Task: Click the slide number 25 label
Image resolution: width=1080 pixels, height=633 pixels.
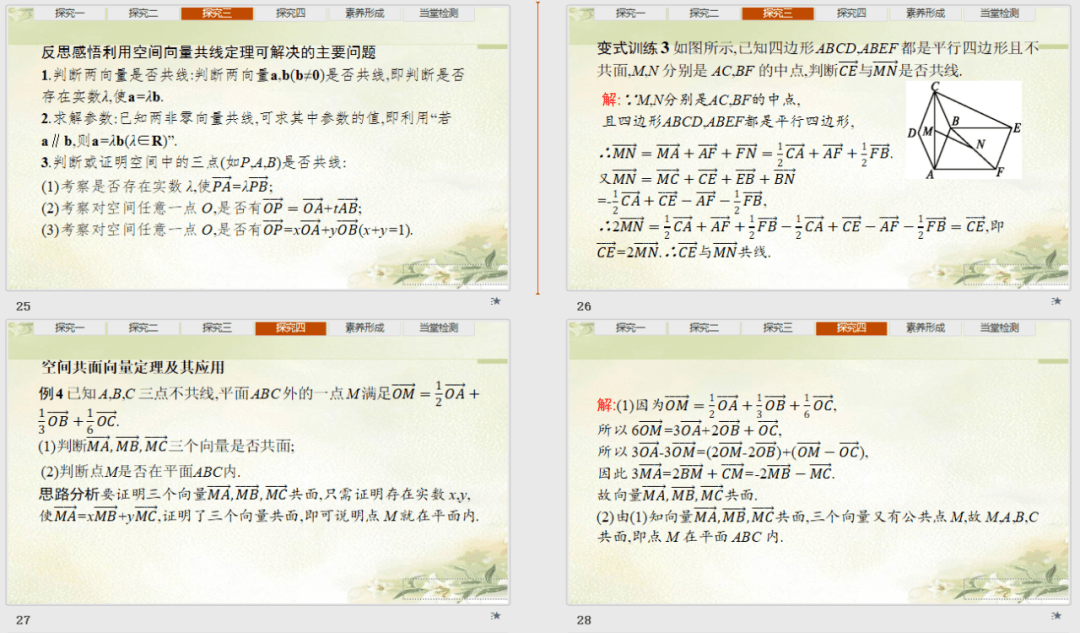Action: [x=23, y=306]
